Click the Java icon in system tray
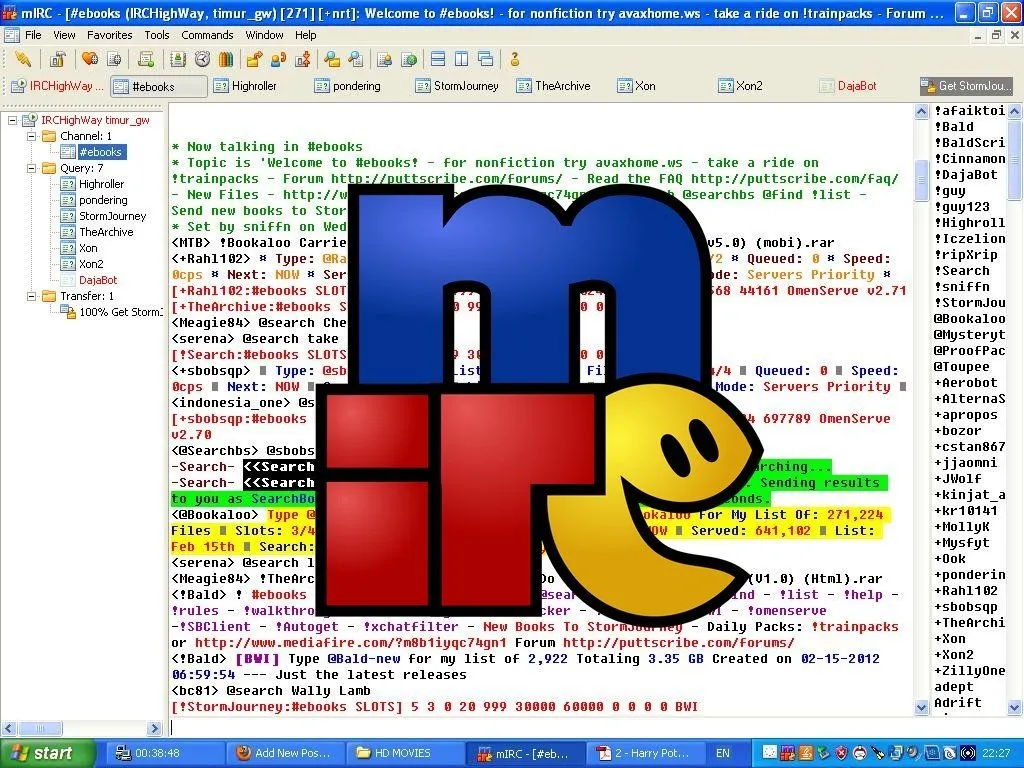 tap(806, 753)
